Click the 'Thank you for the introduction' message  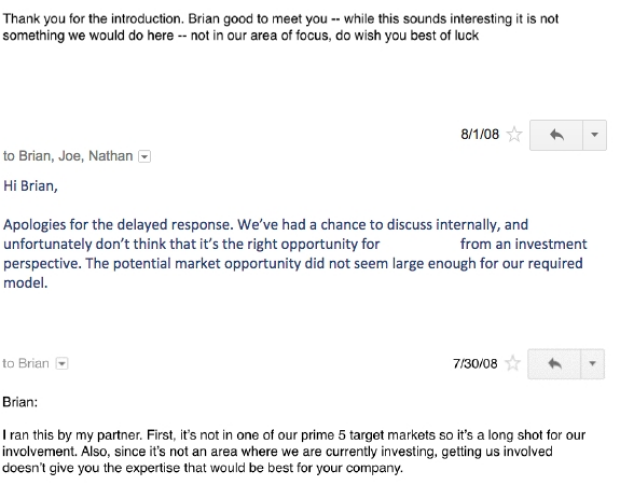(x=280, y=27)
